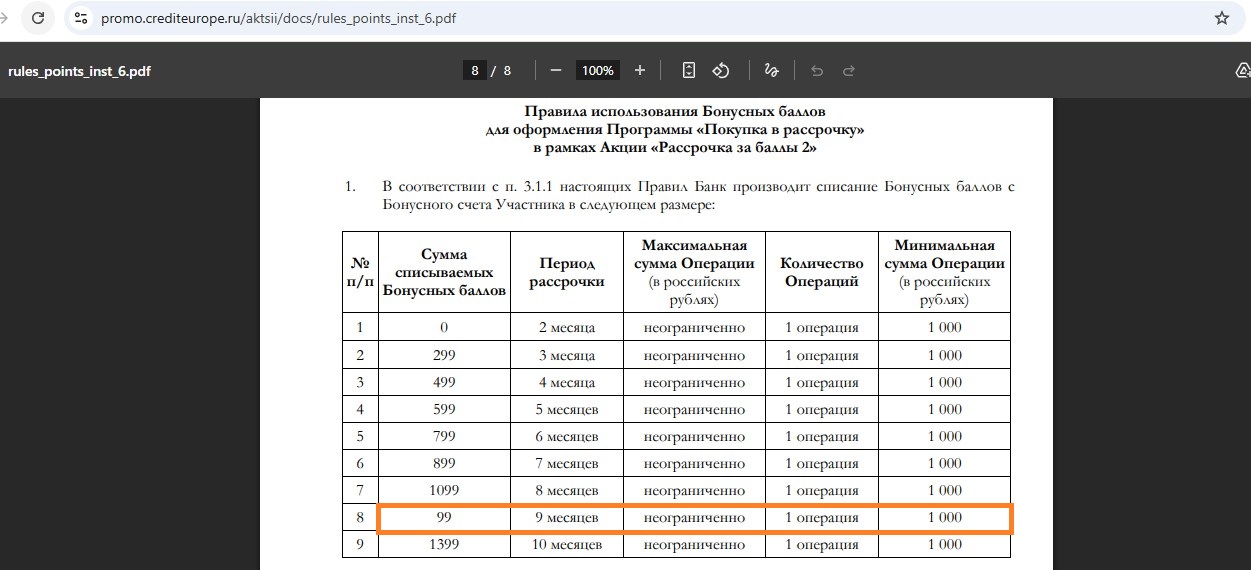Select the "9 месяцев" cell in the table
The width and height of the screenshot is (1251, 570).
[566, 518]
